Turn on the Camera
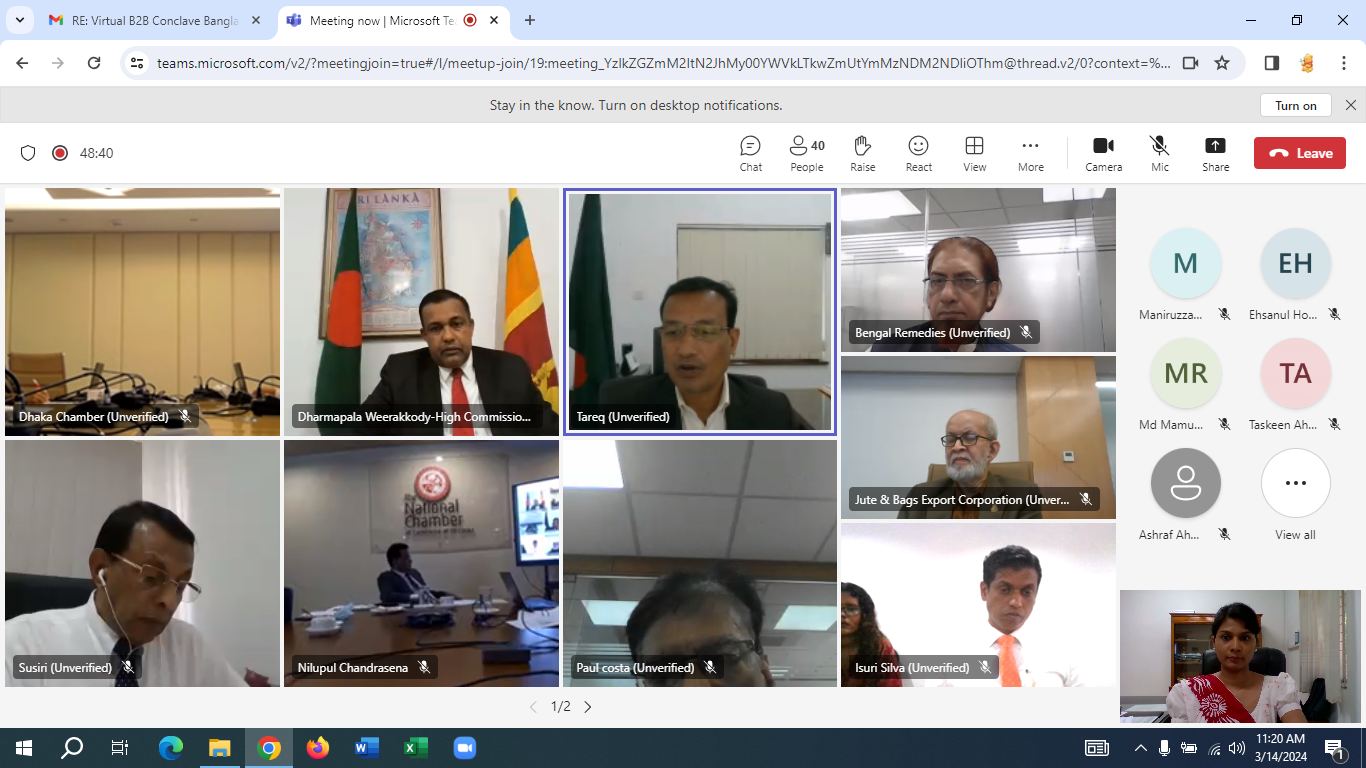This screenshot has width=1366, height=768. (x=1103, y=152)
